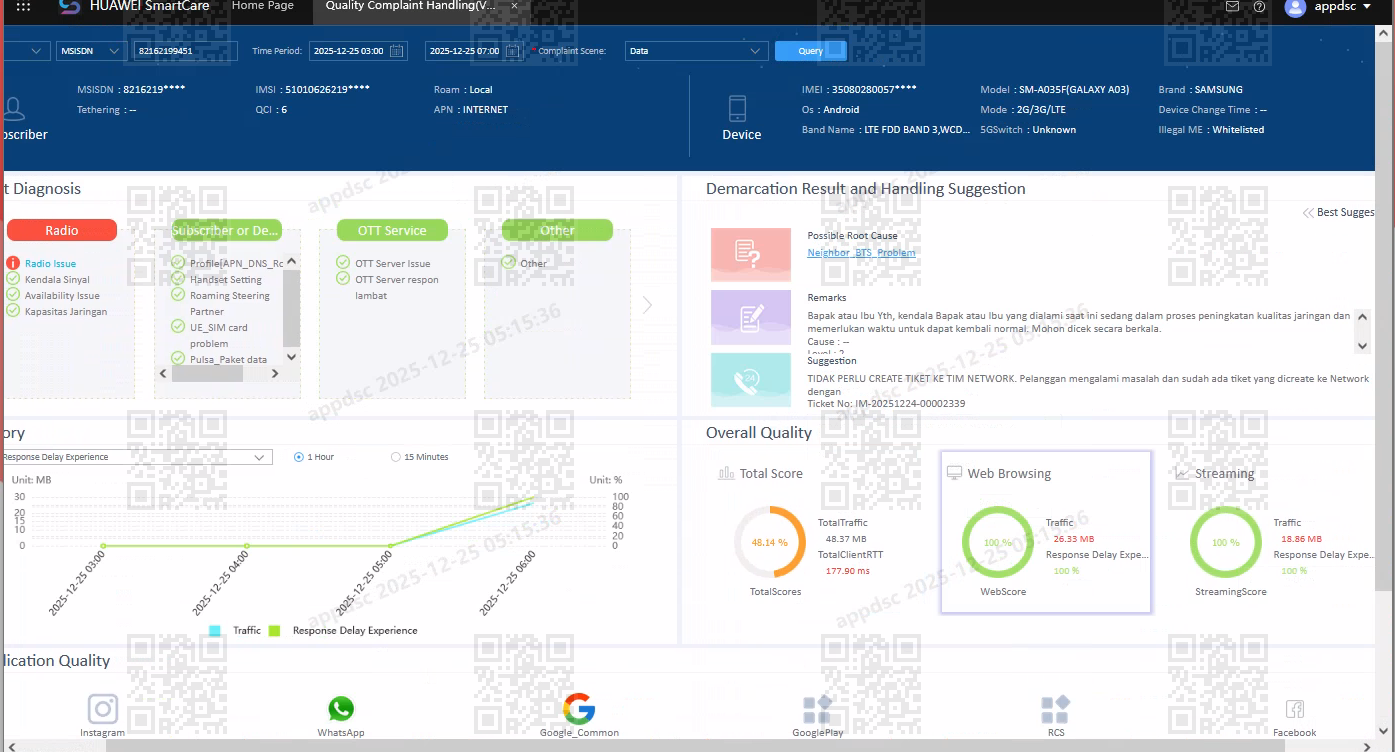This screenshot has height=752, width=1395.
Task: Click Remarks scrollbar up arrow
Action: (1362, 317)
